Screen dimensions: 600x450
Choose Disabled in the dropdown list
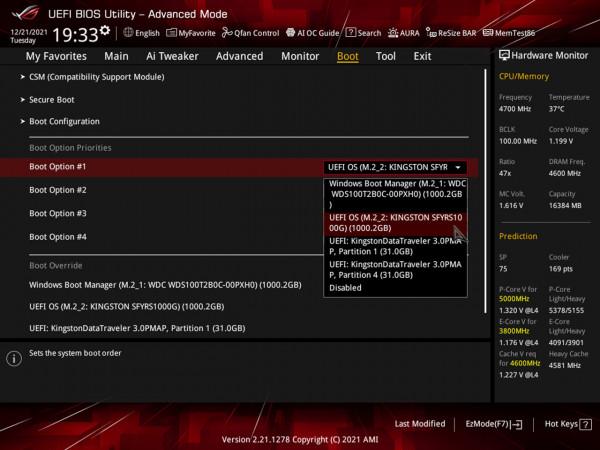tap(345, 288)
